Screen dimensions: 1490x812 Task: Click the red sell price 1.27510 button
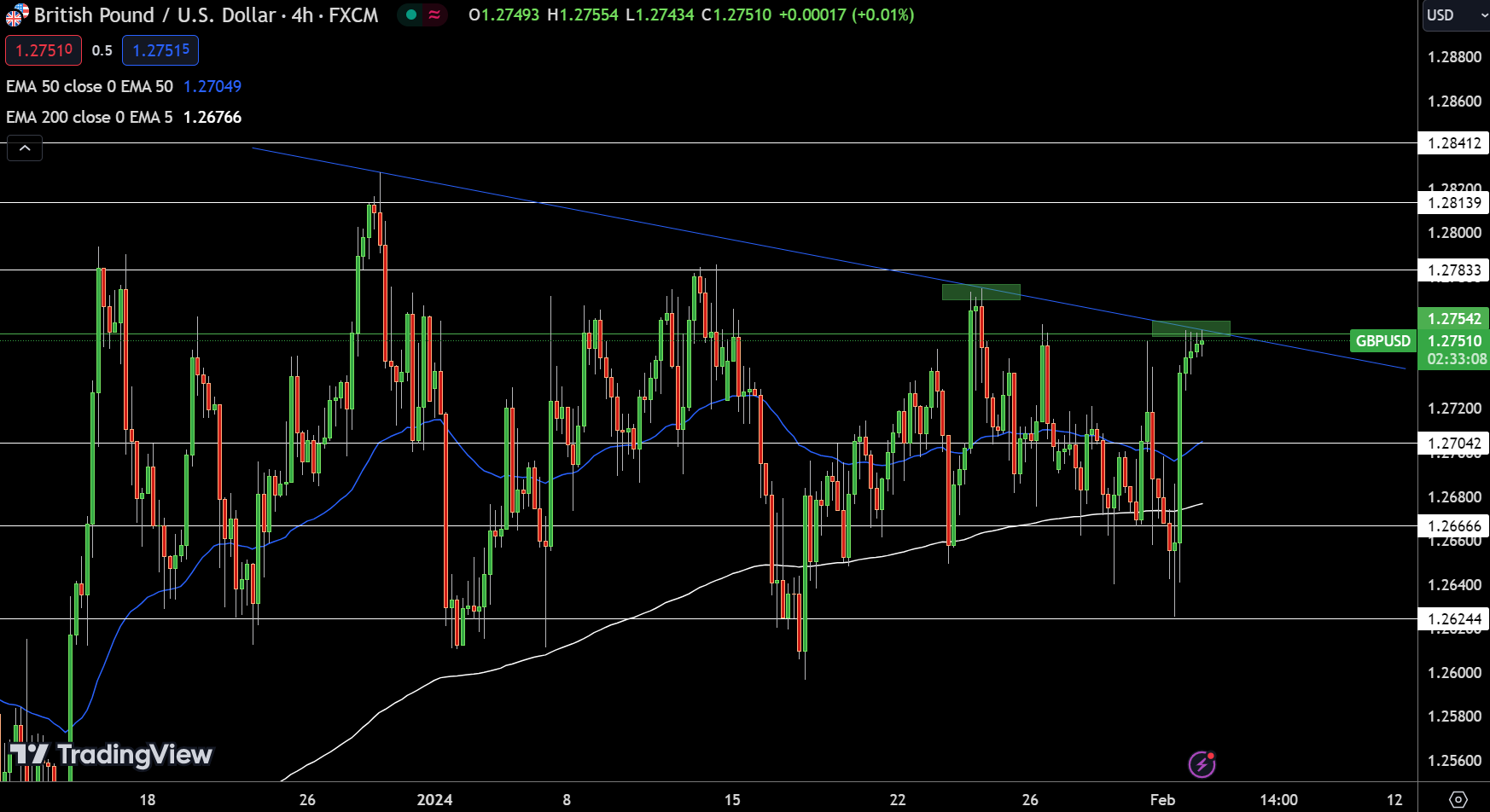(x=44, y=50)
